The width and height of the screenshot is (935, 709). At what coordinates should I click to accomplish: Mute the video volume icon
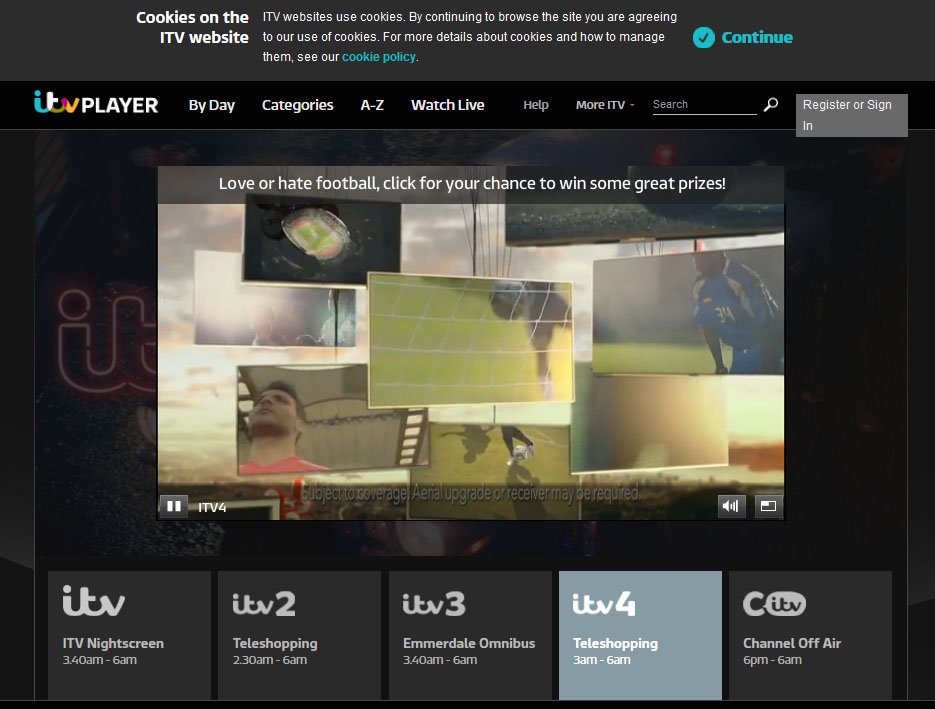[x=731, y=506]
